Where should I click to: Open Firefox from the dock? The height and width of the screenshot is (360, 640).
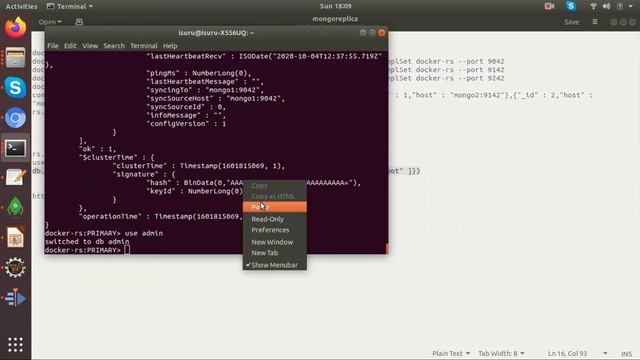[15, 27]
